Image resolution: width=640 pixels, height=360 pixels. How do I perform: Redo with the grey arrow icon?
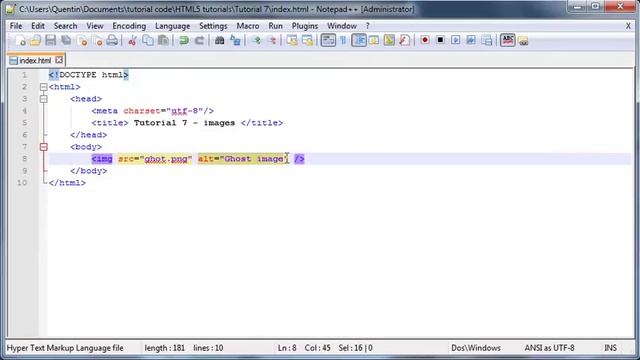point(199,40)
